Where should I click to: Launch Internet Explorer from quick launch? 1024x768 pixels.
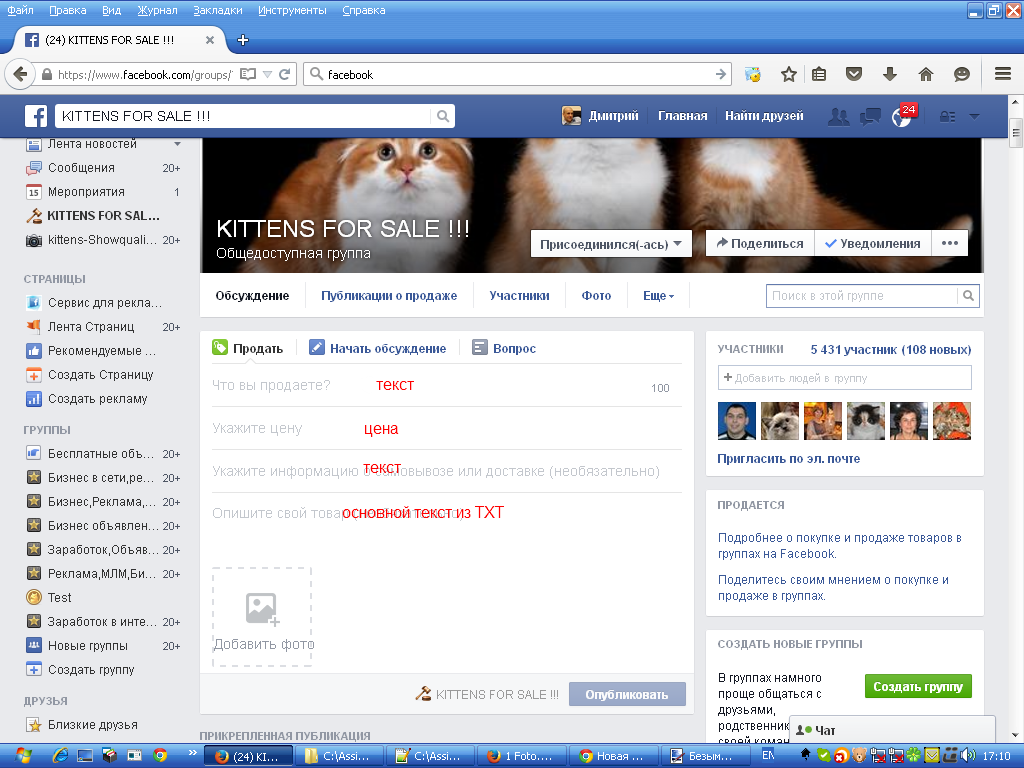[60, 756]
